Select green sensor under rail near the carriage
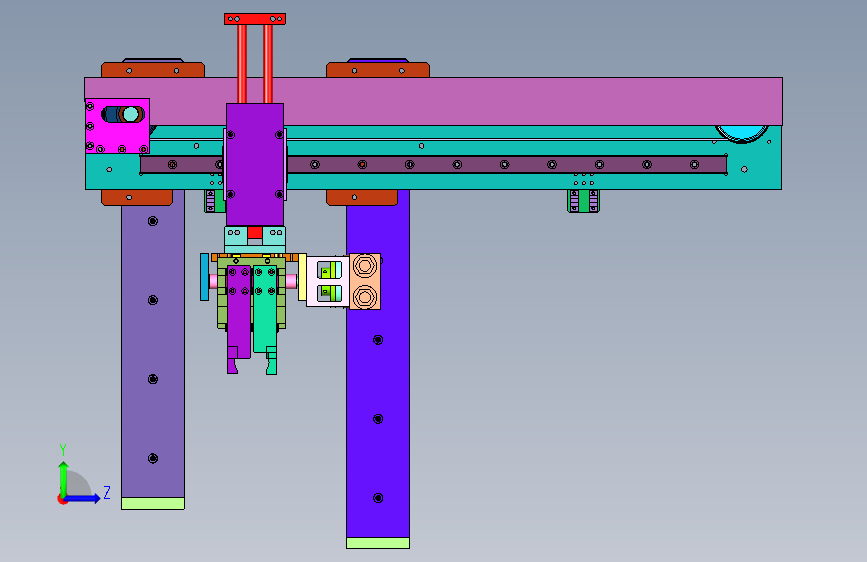The image size is (867, 562). point(214,201)
